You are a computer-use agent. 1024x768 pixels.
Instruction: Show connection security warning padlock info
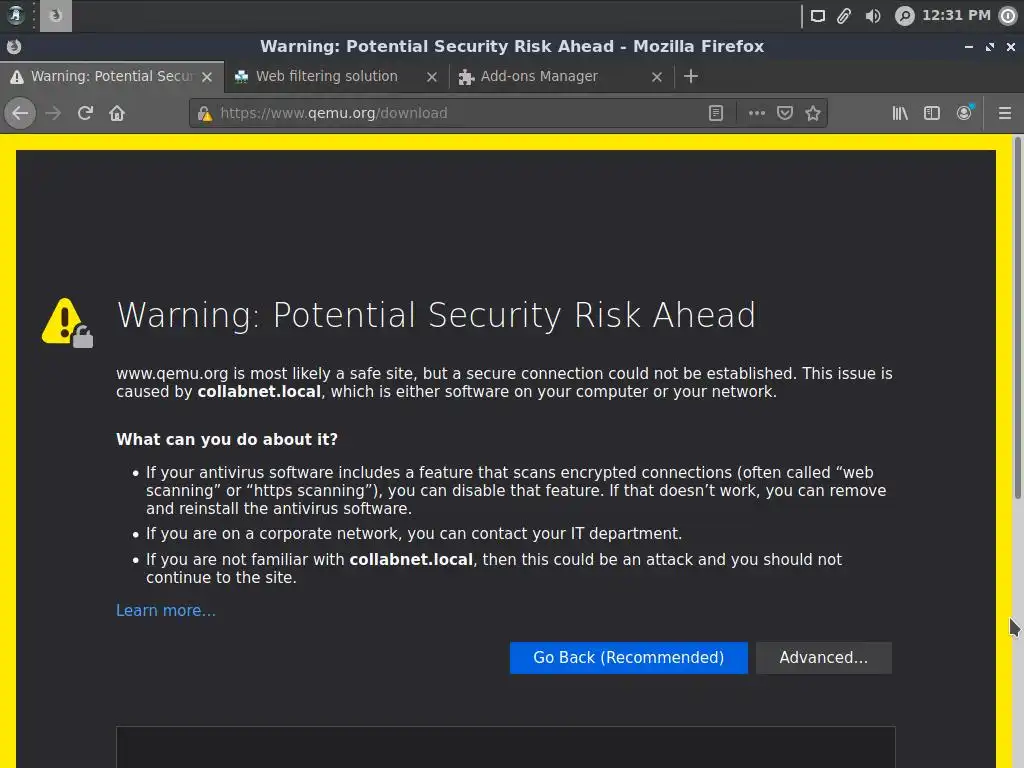pos(205,113)
